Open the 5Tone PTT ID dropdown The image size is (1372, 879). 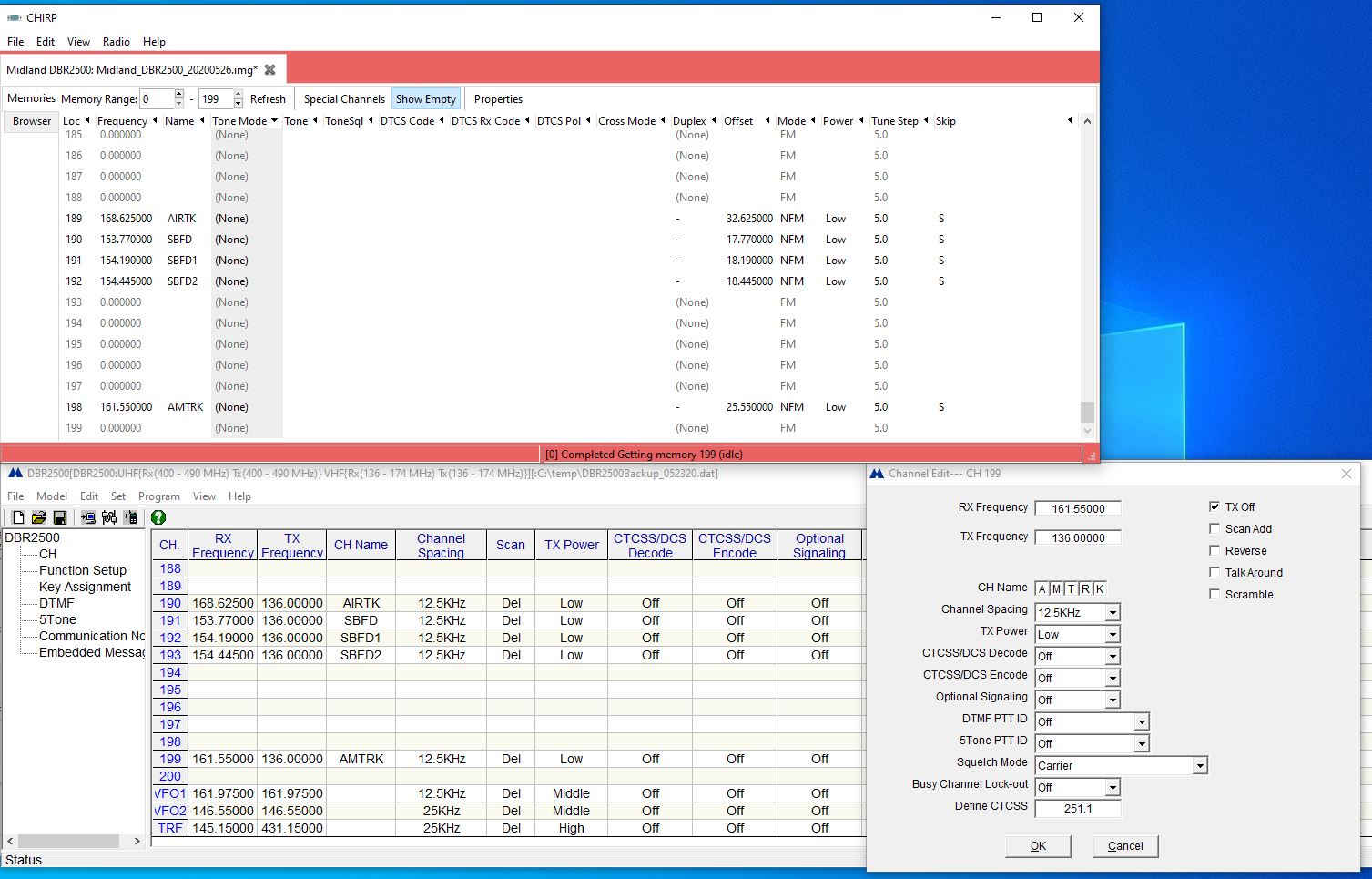click(x=1142, y=744)
